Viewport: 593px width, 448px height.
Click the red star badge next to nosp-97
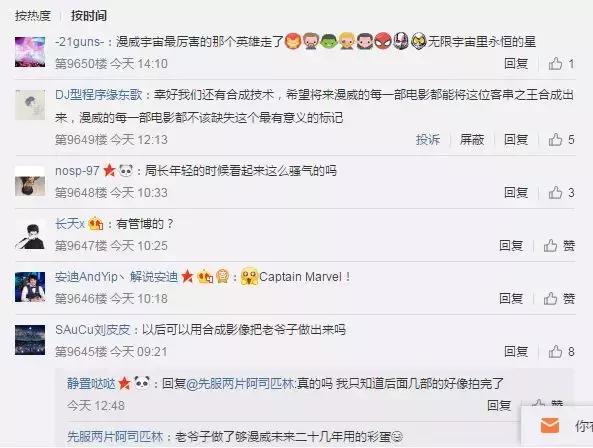point(109,171)
